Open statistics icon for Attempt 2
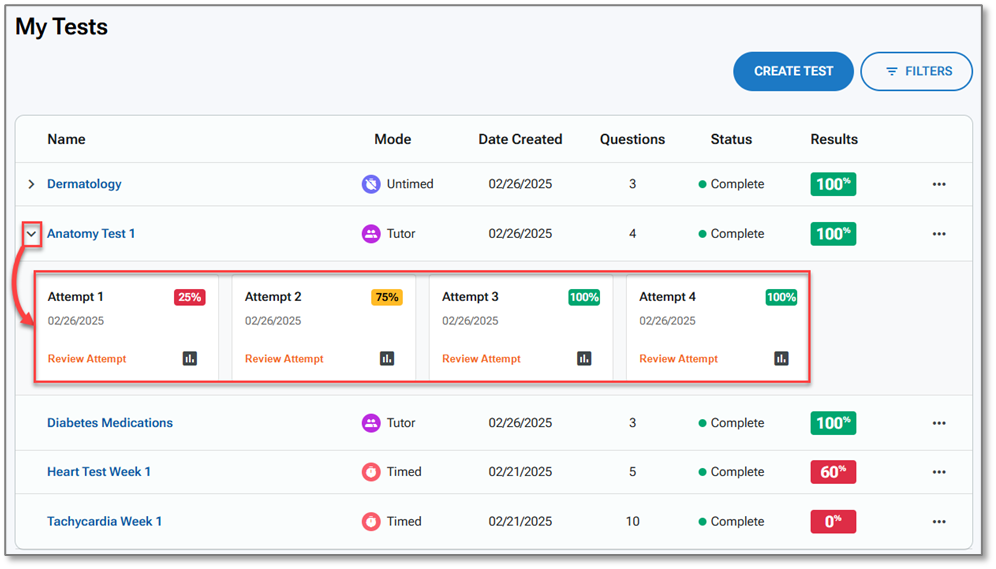 (387, 358)
